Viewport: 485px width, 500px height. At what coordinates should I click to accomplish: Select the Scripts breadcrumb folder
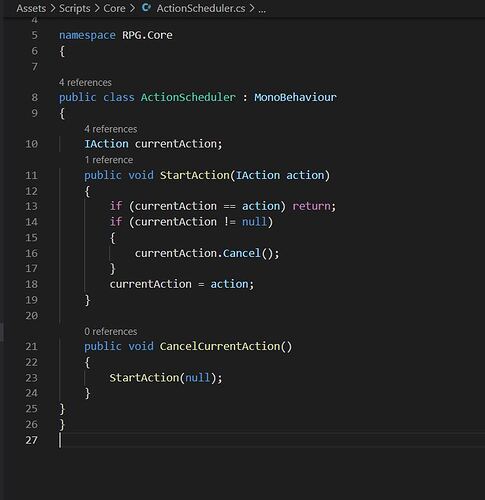coord(74,8)
